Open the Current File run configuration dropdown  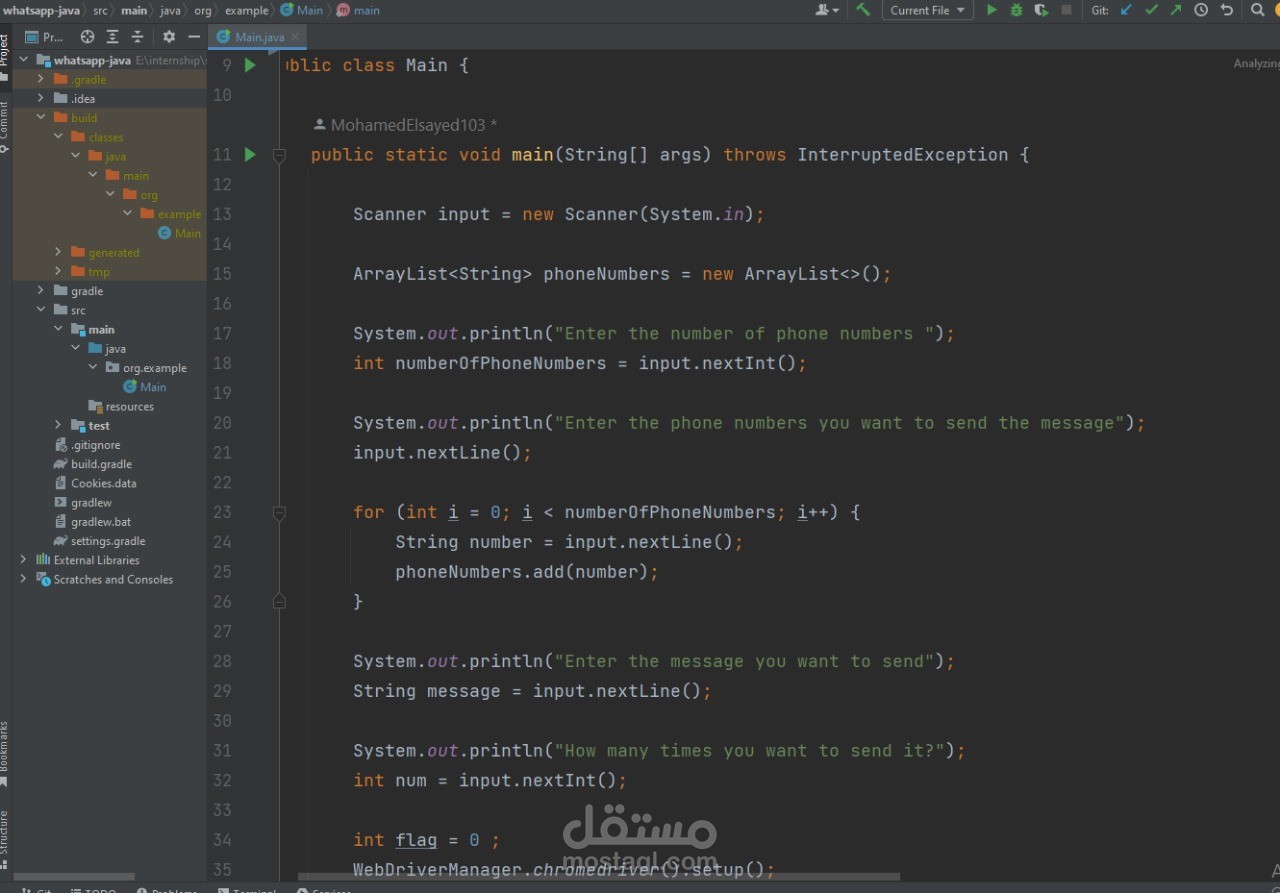[923, 10]
